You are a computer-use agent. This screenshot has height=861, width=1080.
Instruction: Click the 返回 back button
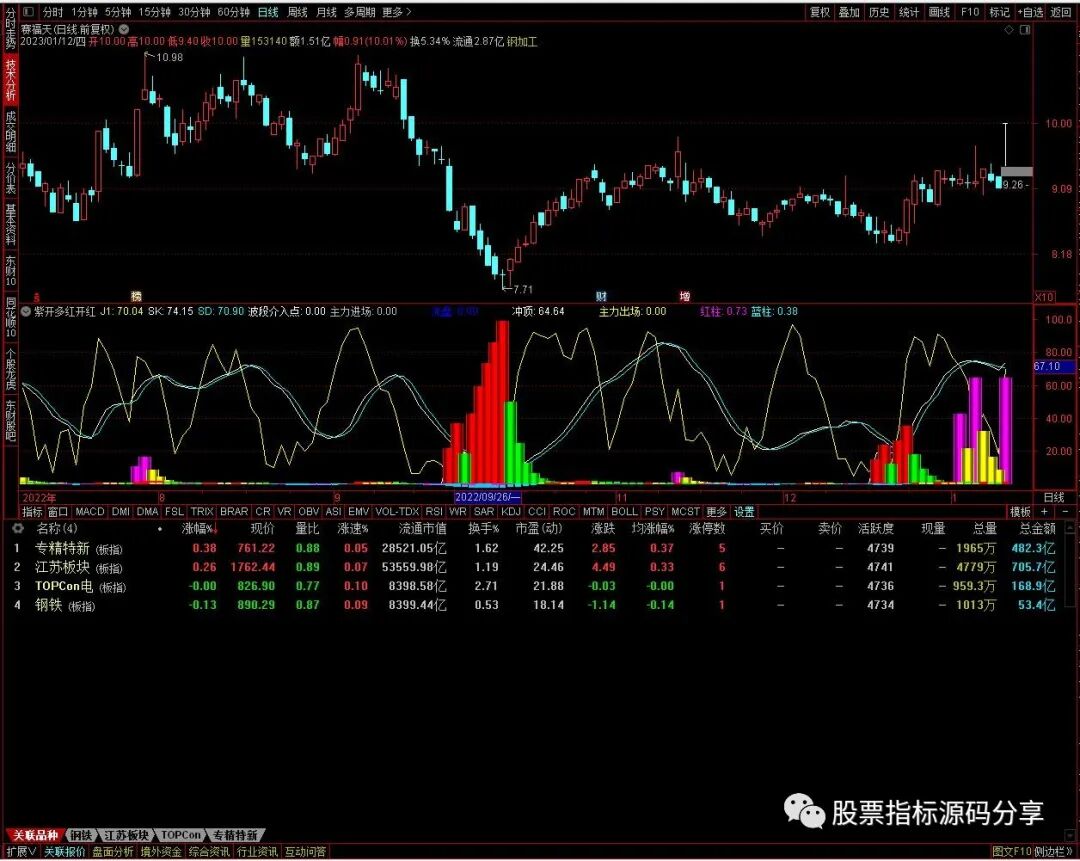(x=1061, y=12)
